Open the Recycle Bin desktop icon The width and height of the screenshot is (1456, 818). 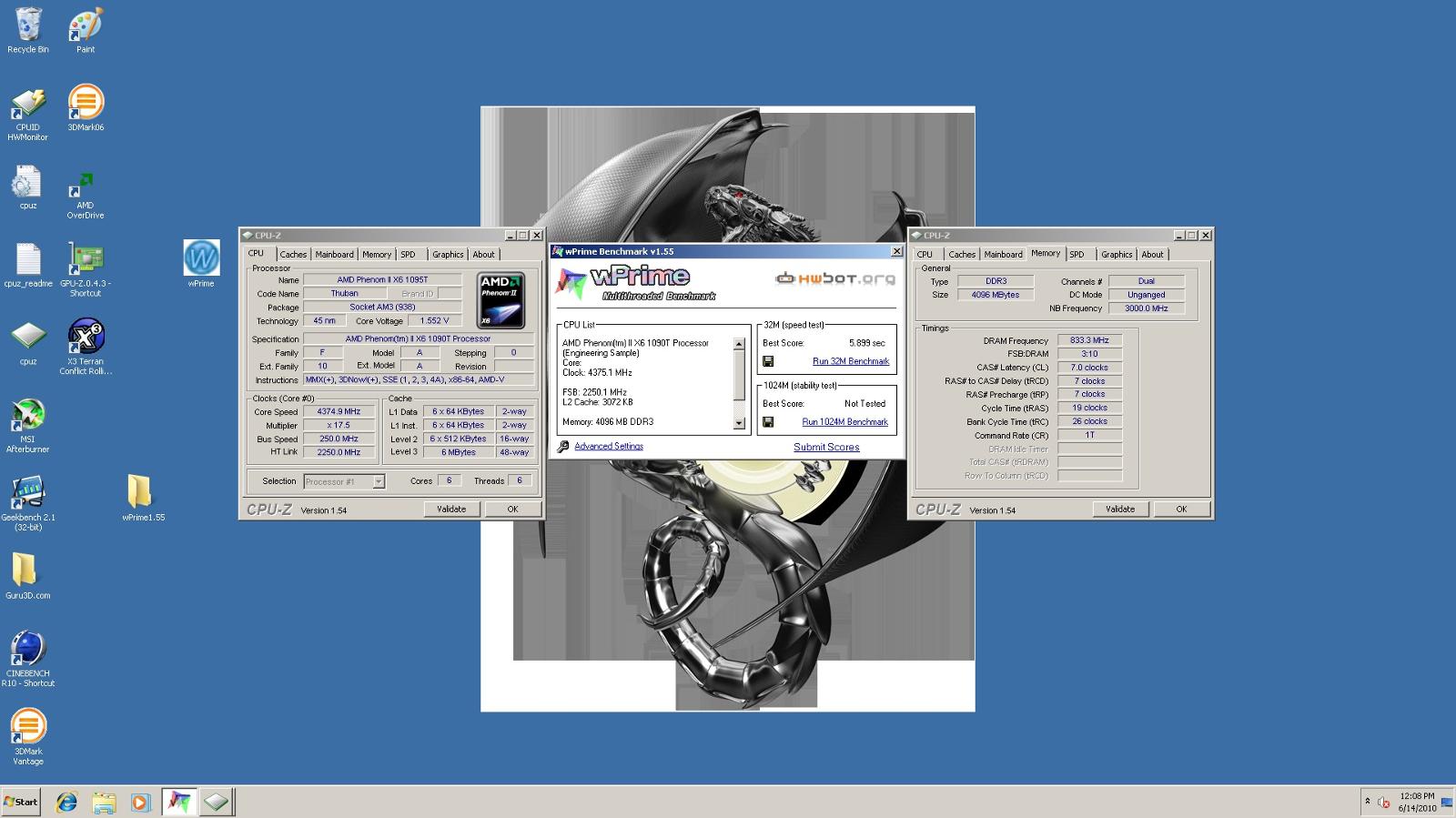(x=28, y=31)
